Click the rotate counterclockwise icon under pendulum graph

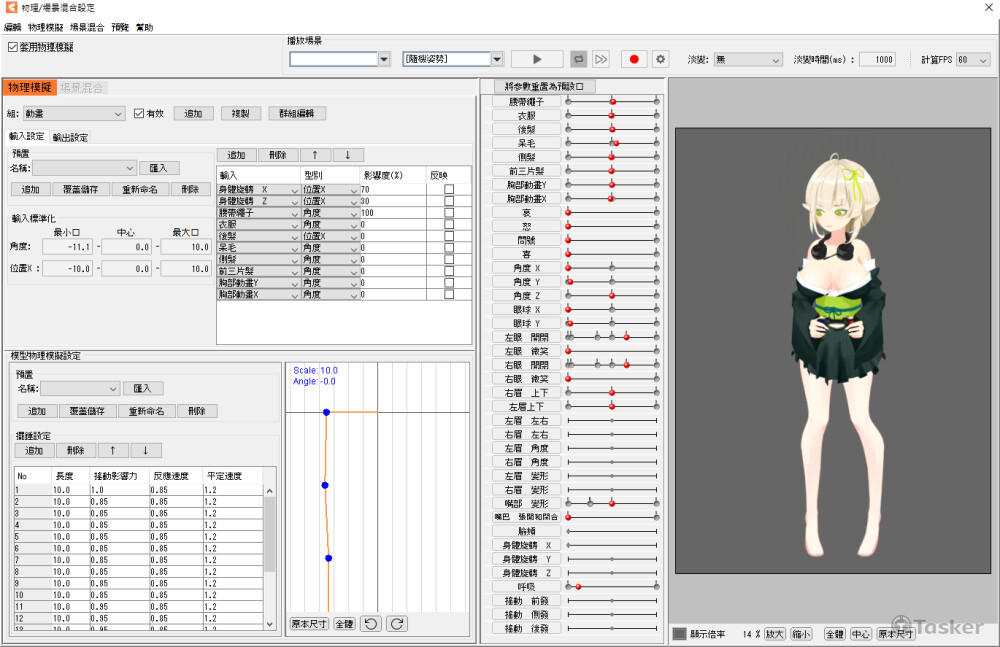pos(371,623)
